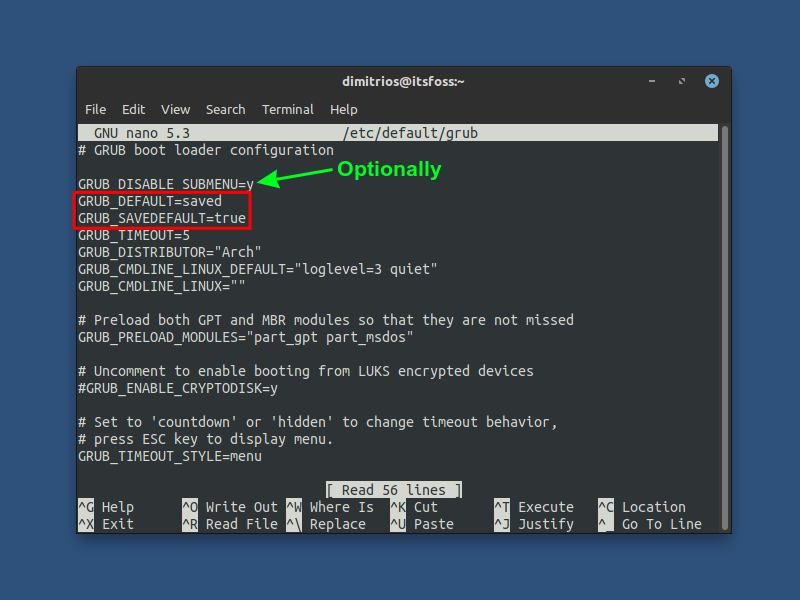Open the Terminal menu
The image size is (800, 600).
coord(287,109)
